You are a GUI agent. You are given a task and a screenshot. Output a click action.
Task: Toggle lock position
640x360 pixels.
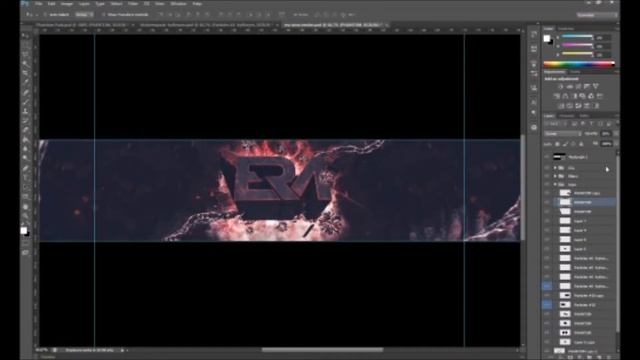573,144
